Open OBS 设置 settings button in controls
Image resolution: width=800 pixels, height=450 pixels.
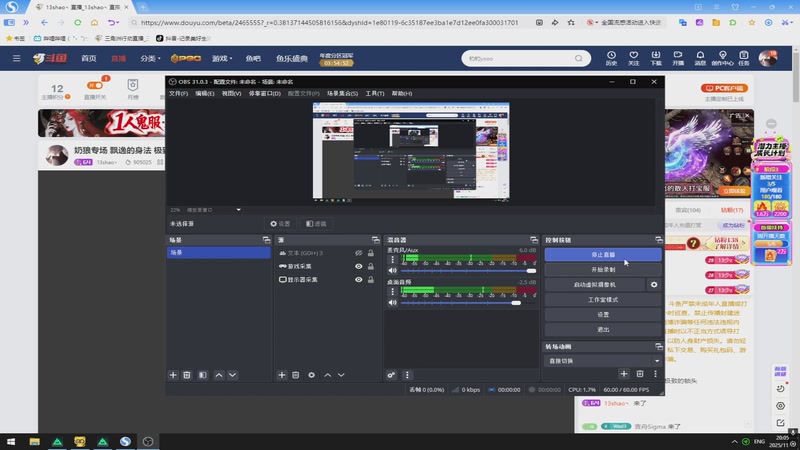(x=603, y=315)
